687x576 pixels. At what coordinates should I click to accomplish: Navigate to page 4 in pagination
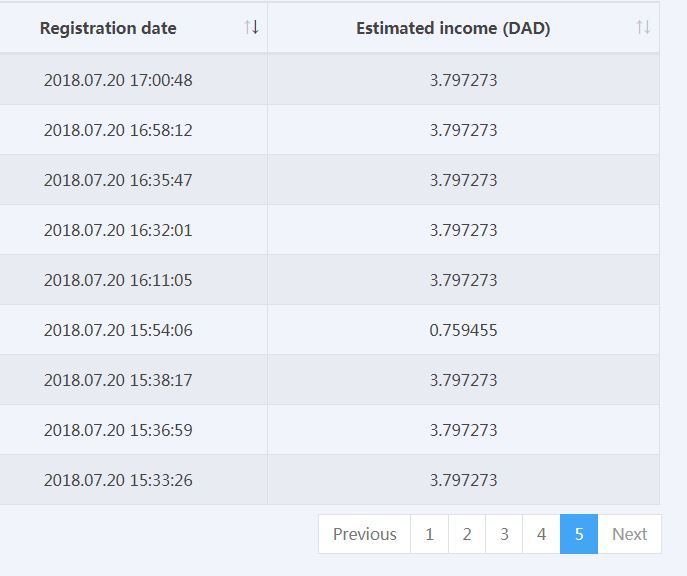pyautogui.click(x=541, y=534)
